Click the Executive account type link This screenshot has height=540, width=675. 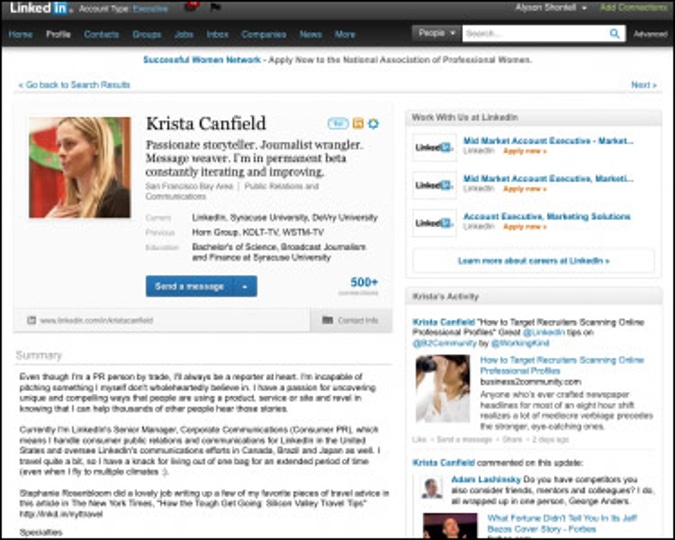[150, 8]
